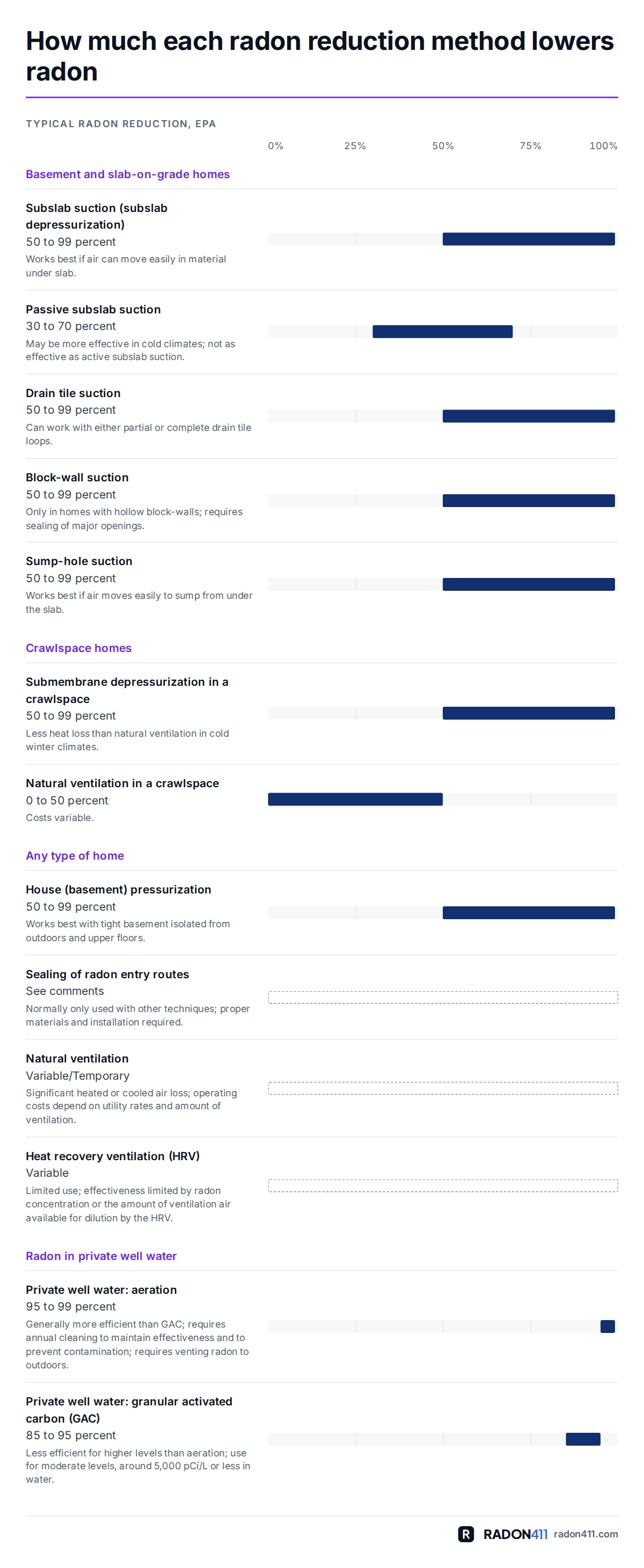
Task: Click the Crawlspace homes section heading
Action: click(x=78, y=648)
